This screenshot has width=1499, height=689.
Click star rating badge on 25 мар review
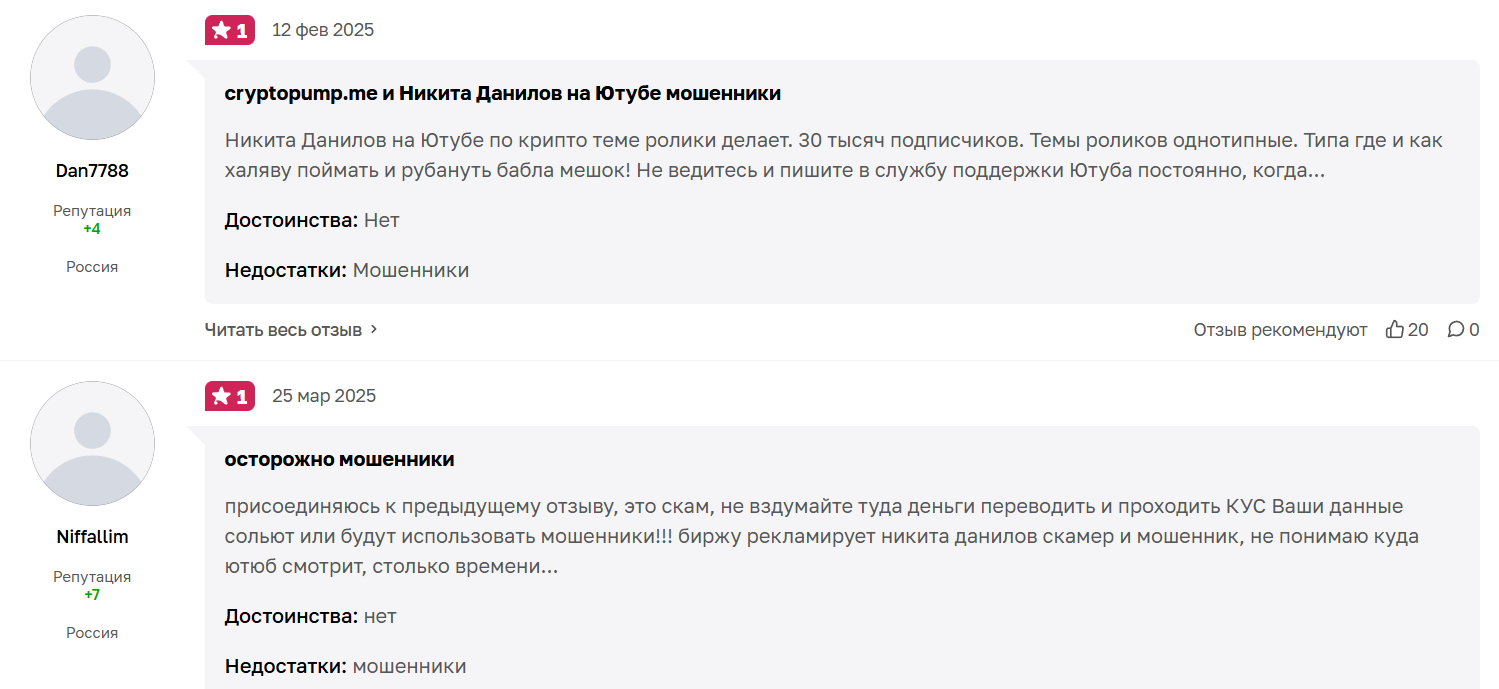230,396
